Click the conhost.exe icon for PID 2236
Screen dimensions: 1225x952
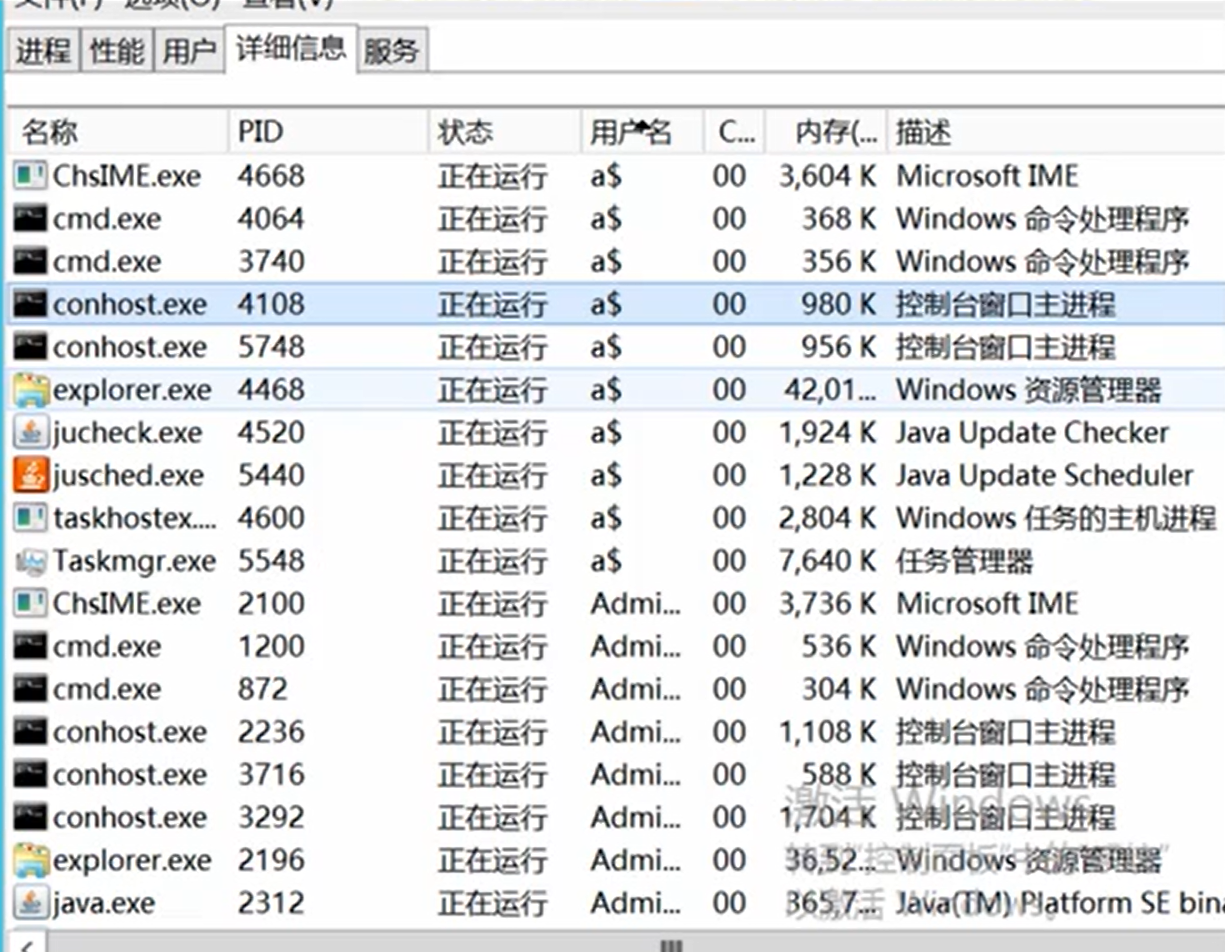(31, 732)
